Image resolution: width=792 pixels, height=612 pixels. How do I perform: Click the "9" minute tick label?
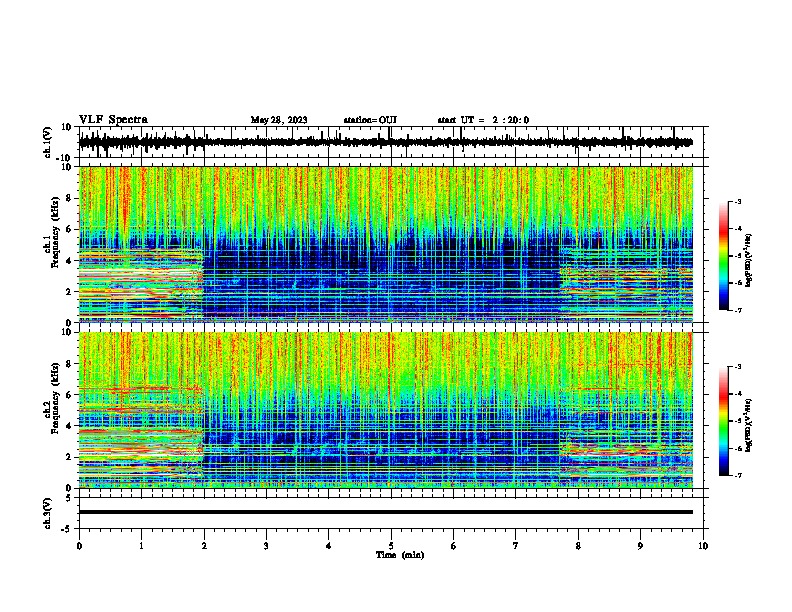point(640,546)
